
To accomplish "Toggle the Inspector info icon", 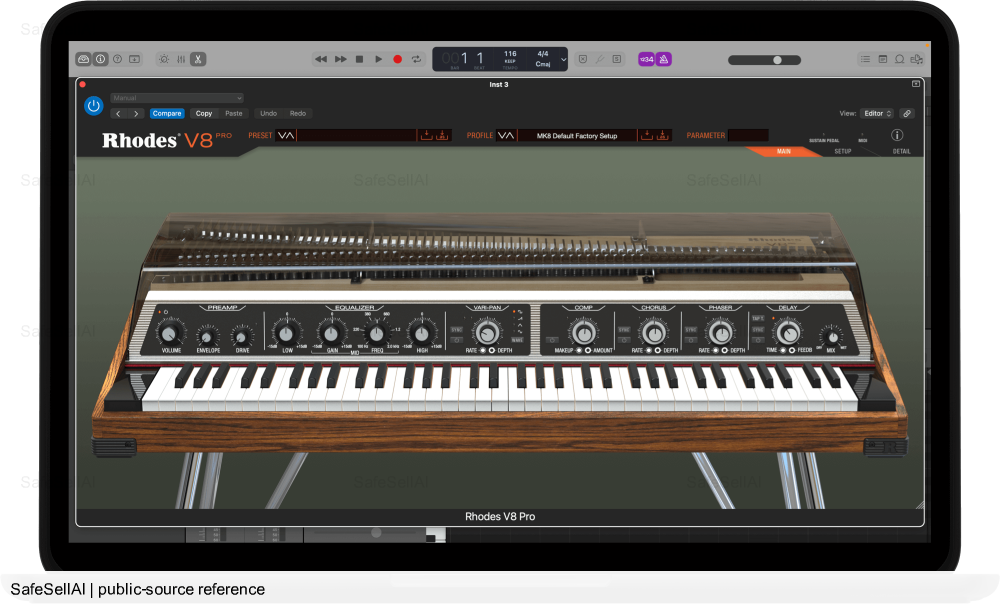I will point(101,59).
